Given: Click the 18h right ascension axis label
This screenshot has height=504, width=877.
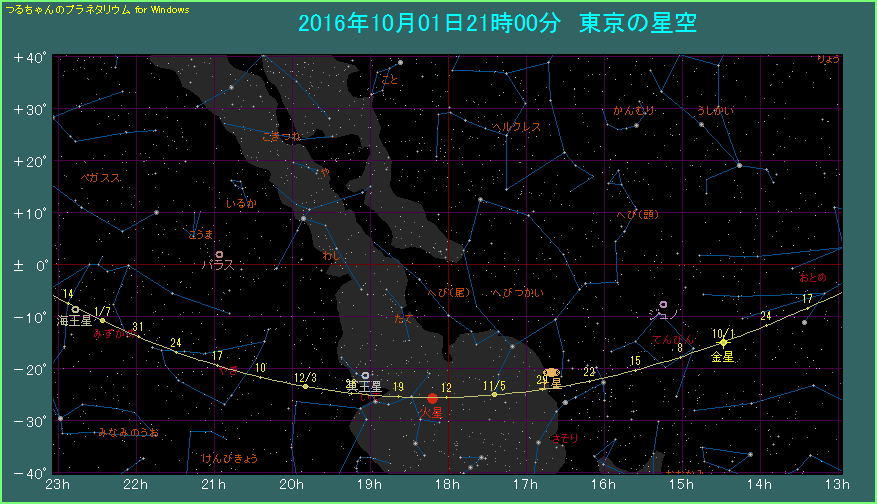Looking at the screenshot, I should click(x=448, y=485).
